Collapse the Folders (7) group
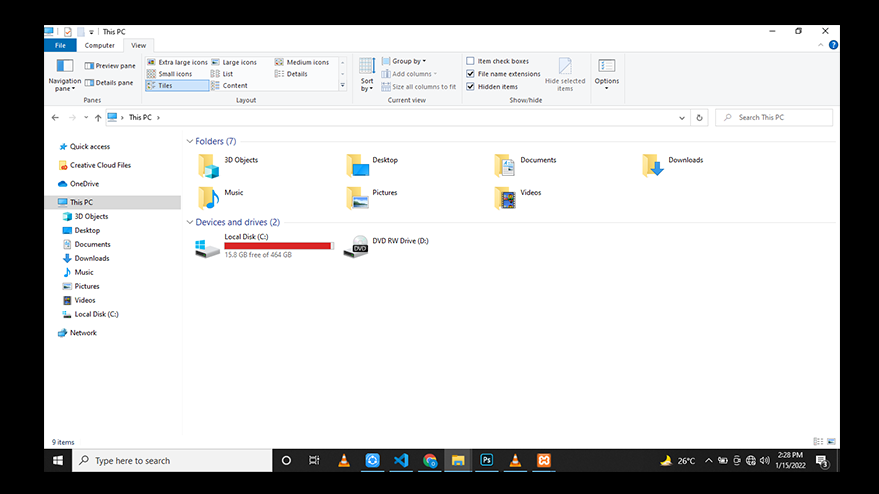The width and height of the screenshot is (879, 494). tap(190, 141)
